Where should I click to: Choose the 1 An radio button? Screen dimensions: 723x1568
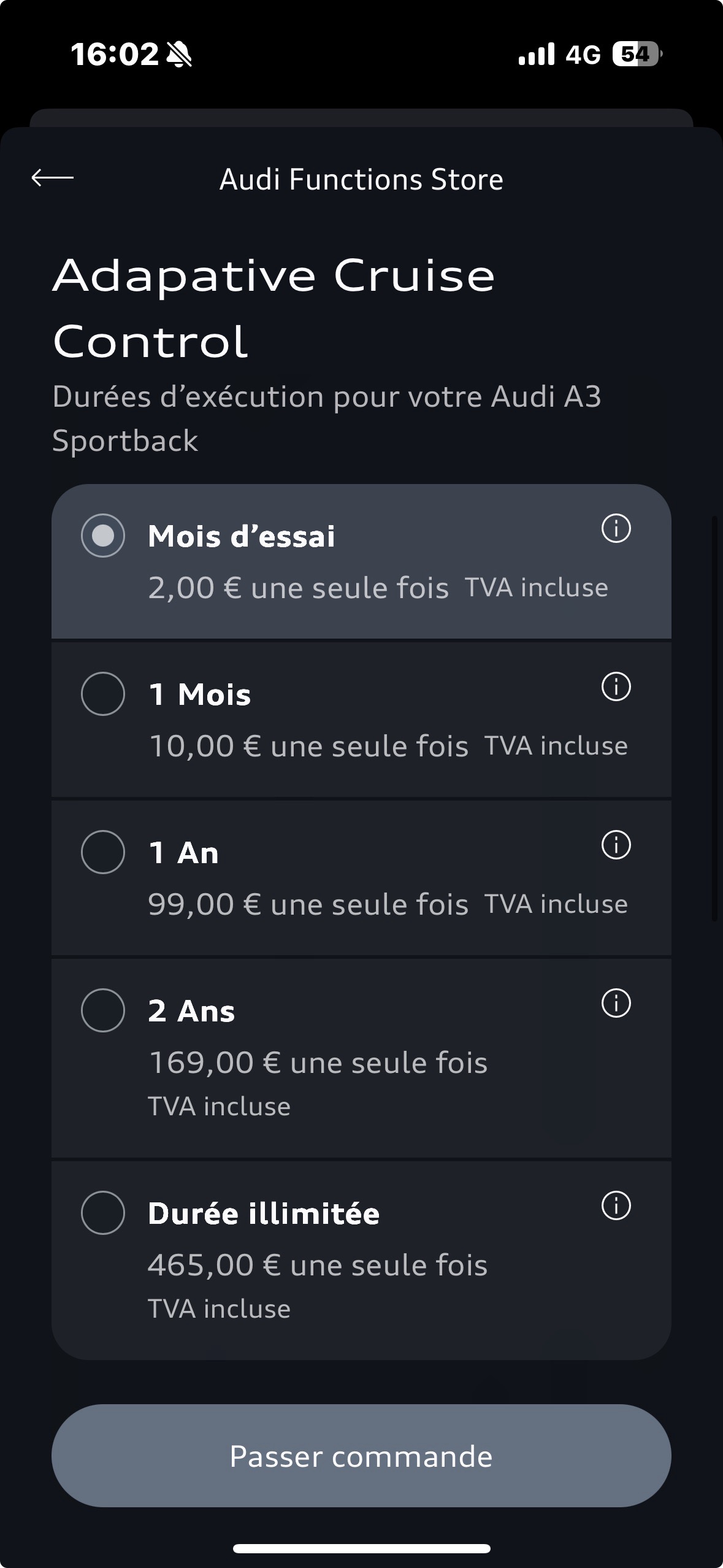coord(103,852)
